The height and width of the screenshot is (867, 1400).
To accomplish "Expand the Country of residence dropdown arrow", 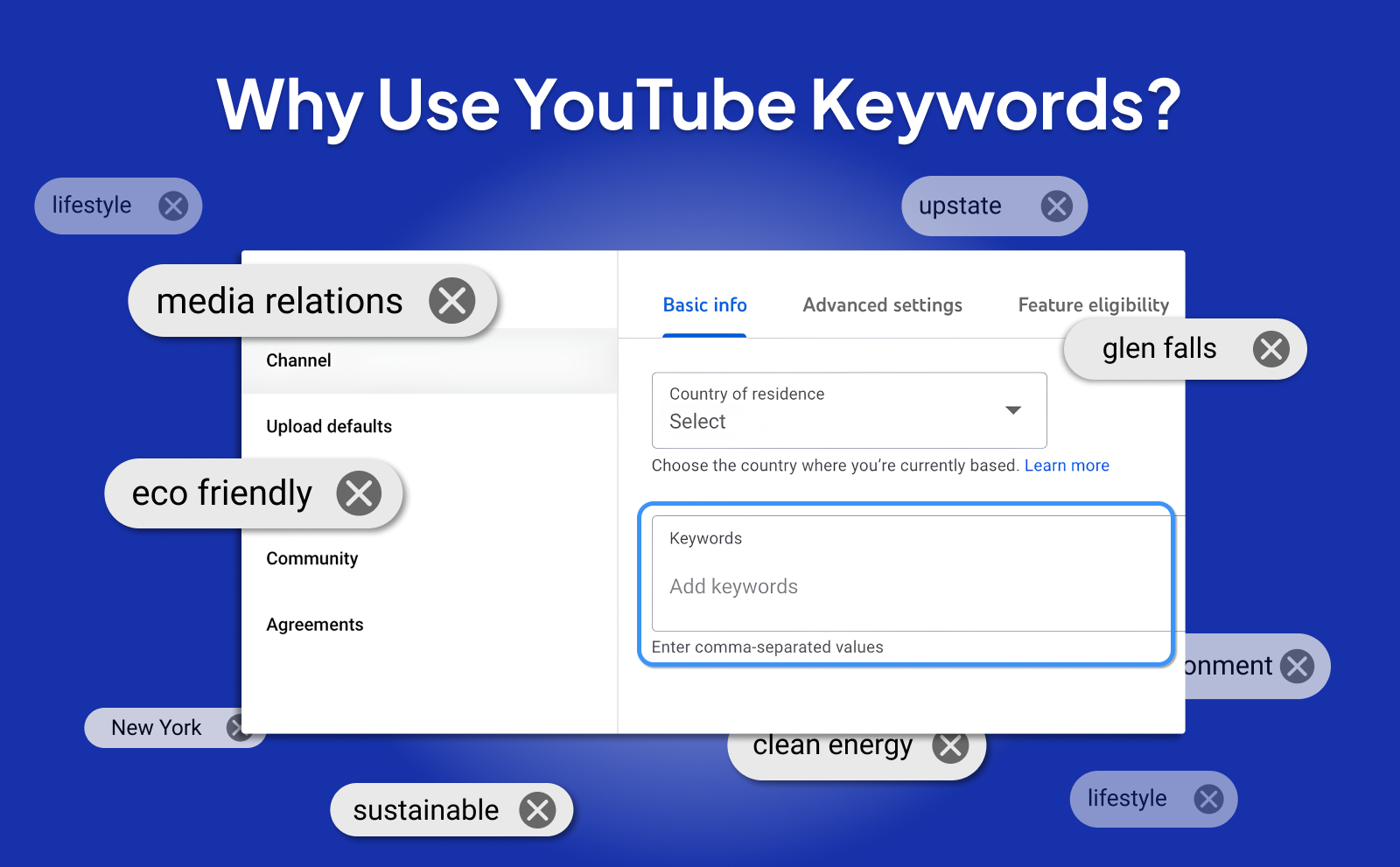I will click(1013, 410).
